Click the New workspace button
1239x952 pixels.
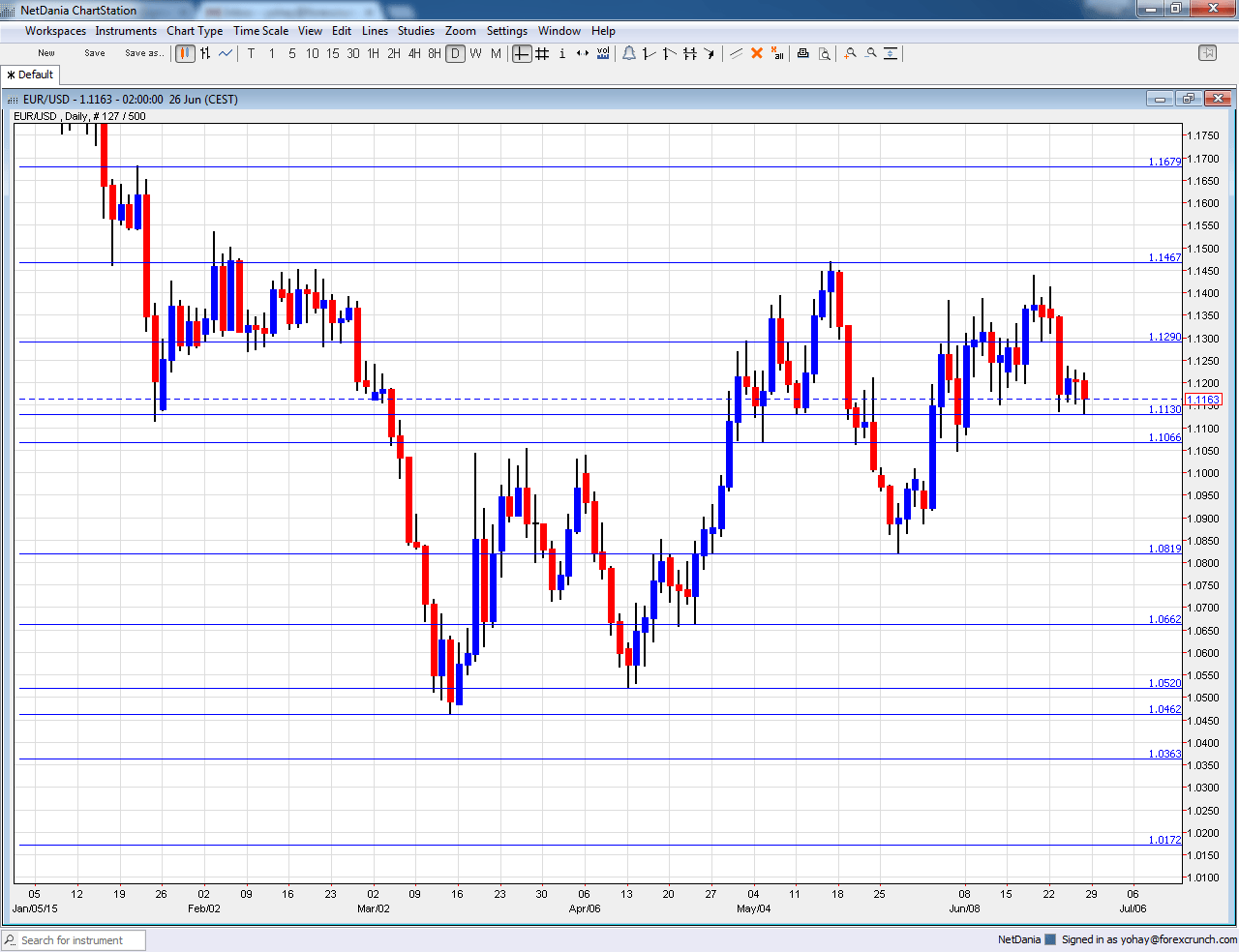(x=46, y=53)
